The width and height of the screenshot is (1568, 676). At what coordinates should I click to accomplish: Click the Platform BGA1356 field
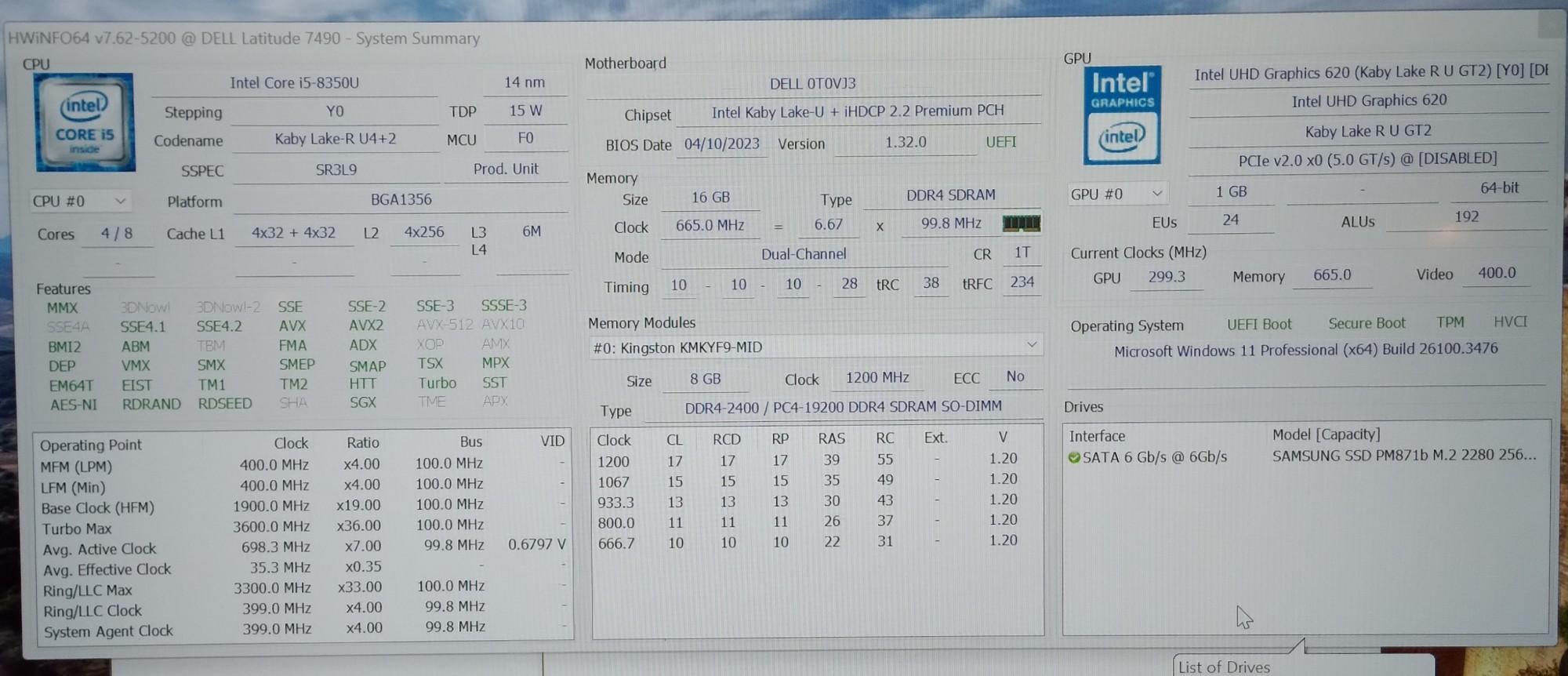point(401,199)
